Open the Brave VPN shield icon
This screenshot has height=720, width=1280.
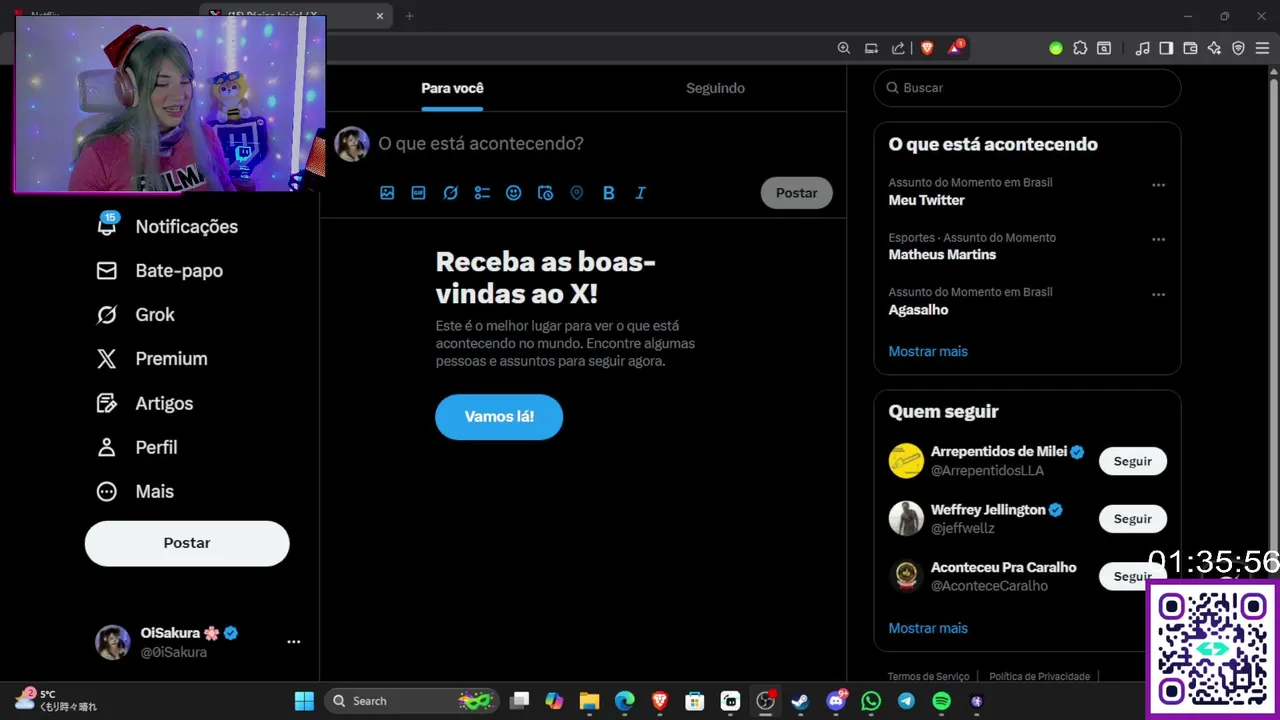(1238, 48)
